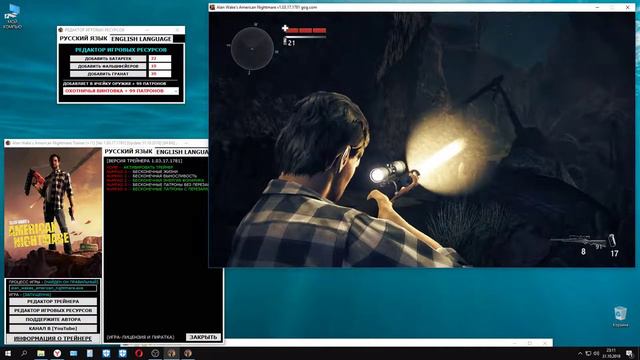The width and height of the screenshot is (640, 360).
Task: Open the volume control in the tray
Action: pos(596,353)
